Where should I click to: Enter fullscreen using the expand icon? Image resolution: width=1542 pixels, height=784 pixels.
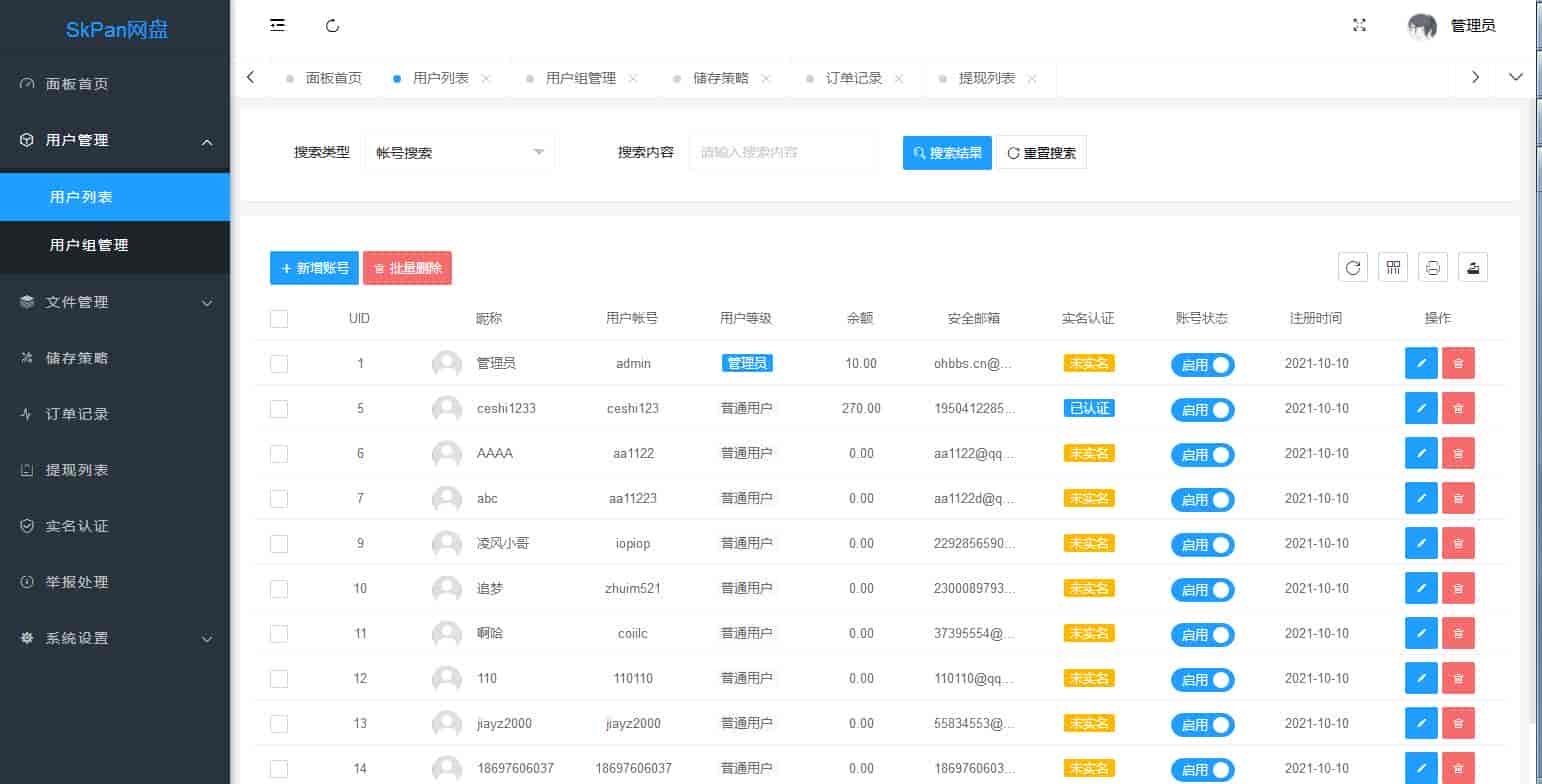(1359, 26)
